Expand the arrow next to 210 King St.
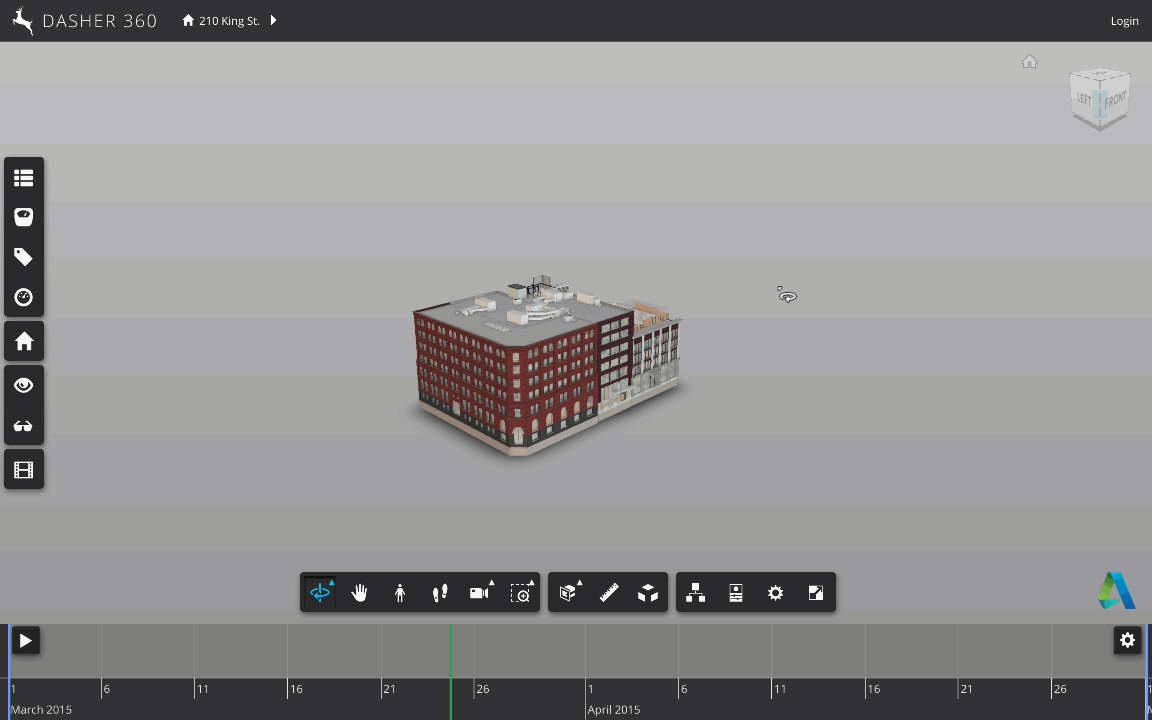Viewport: 1152px width, 720px height. [x=274, y=20]
